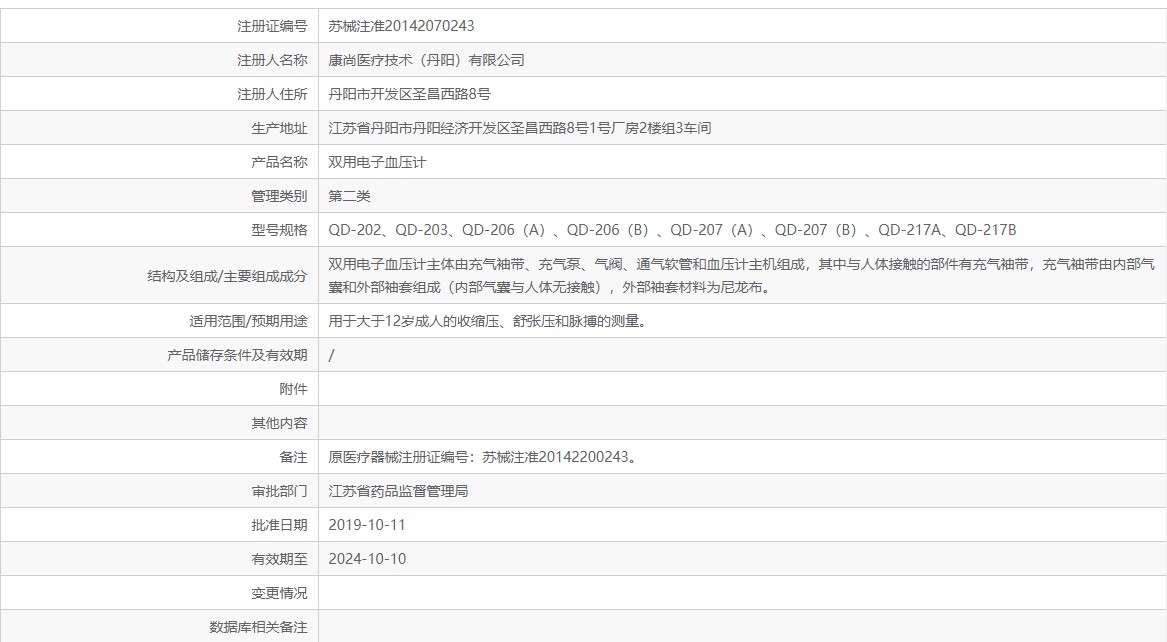Click company name 康尚医疗技术（丹阳）有限公司
The width and height of the screenshot is (1167, 642).
click(x=426, y=60)
